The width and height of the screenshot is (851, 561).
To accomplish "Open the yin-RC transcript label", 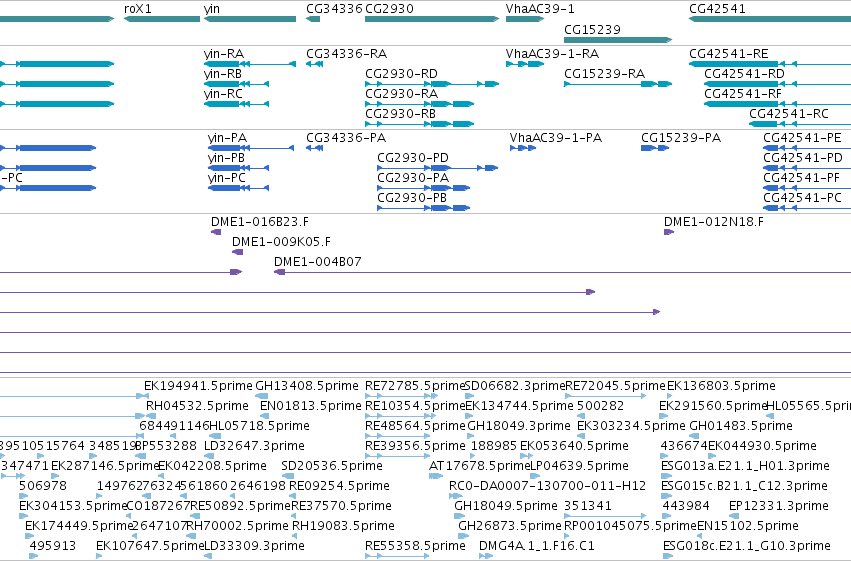I will (223, 94).
